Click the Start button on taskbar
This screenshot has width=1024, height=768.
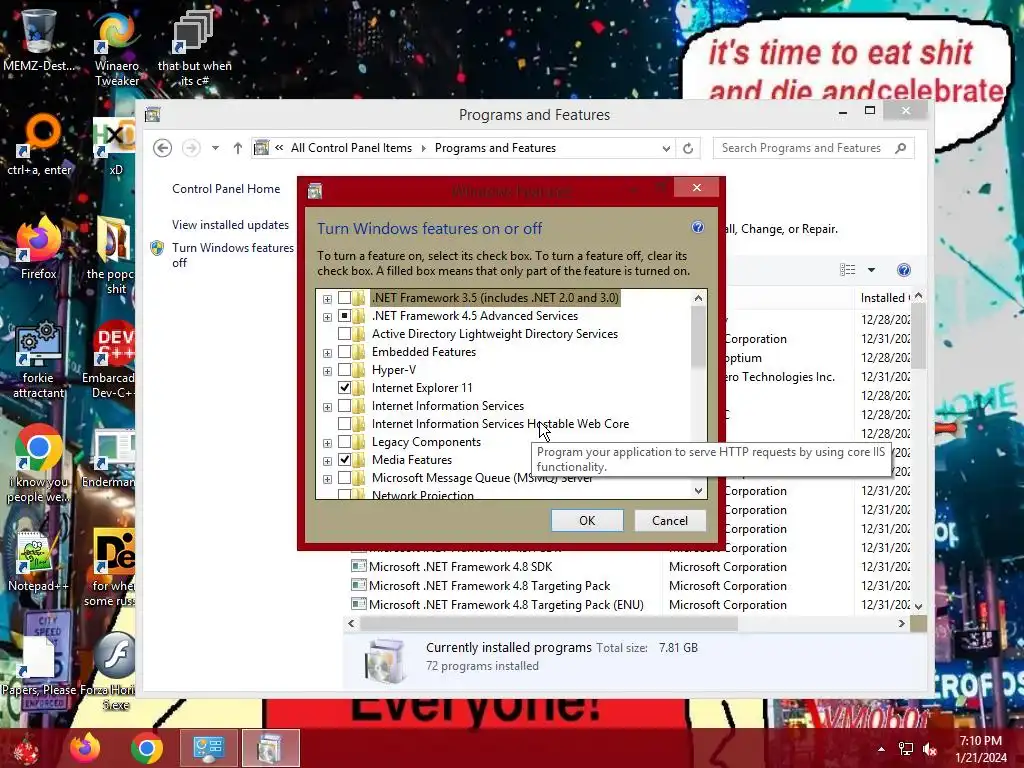point(26,748)
